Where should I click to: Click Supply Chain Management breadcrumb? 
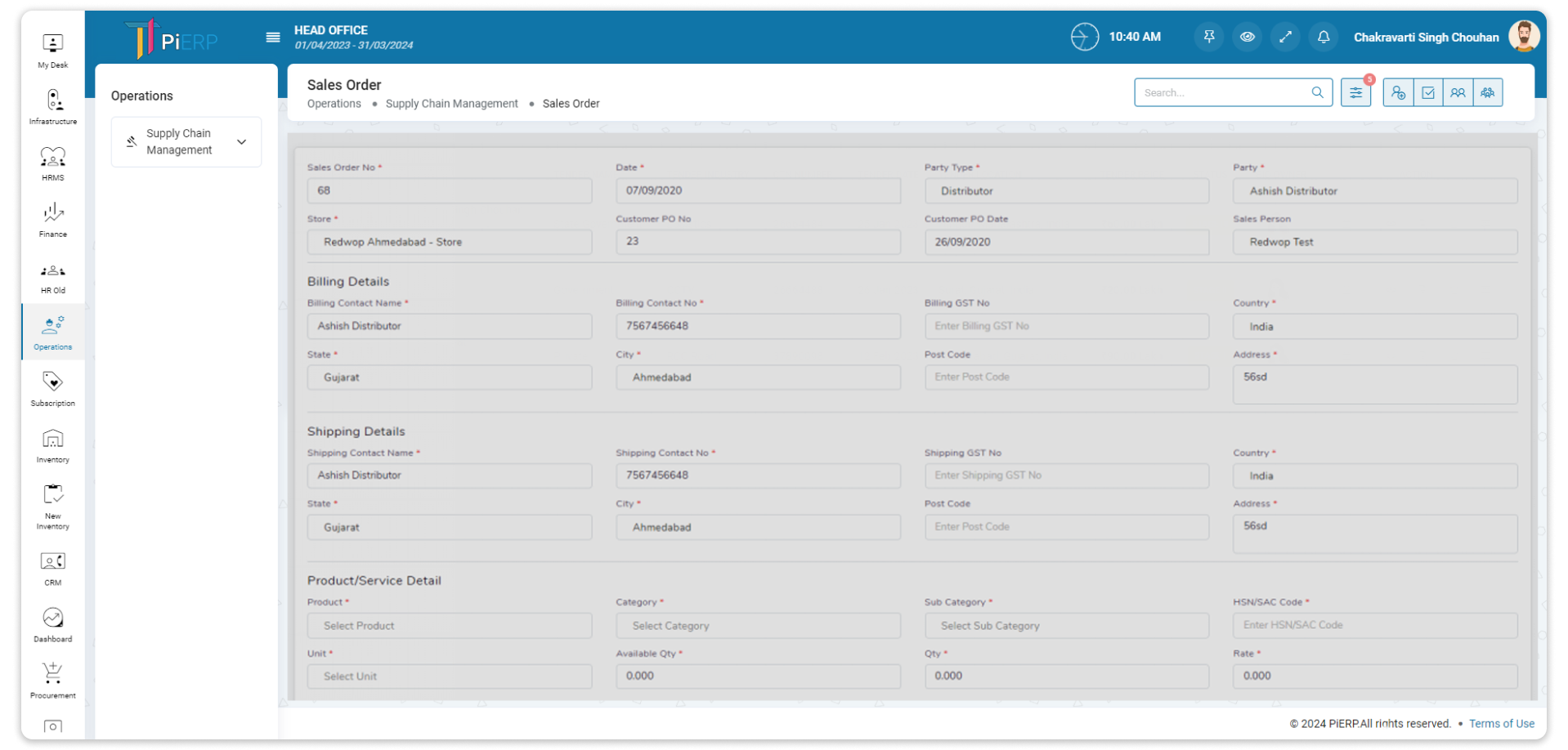451,104
